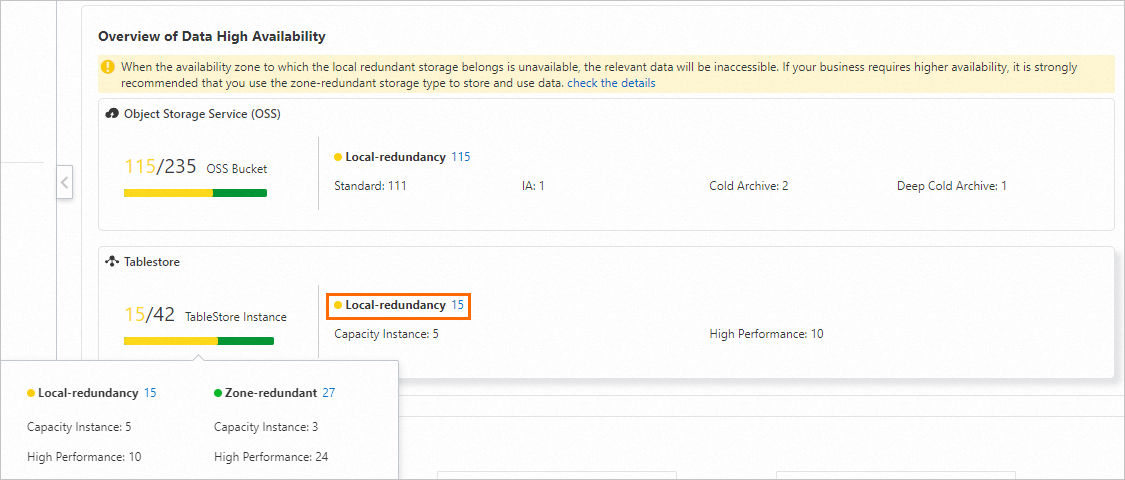Open the highlighted Tablestore Local-redundancy count 15
The image size is (1125, 480).
458,305
